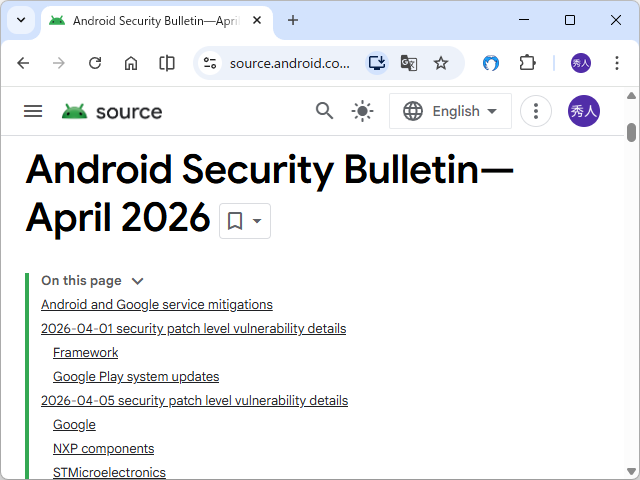This screenshot has width=640, height=480.
Task: Go back to the previous page
Action: (x=23, y=63)
